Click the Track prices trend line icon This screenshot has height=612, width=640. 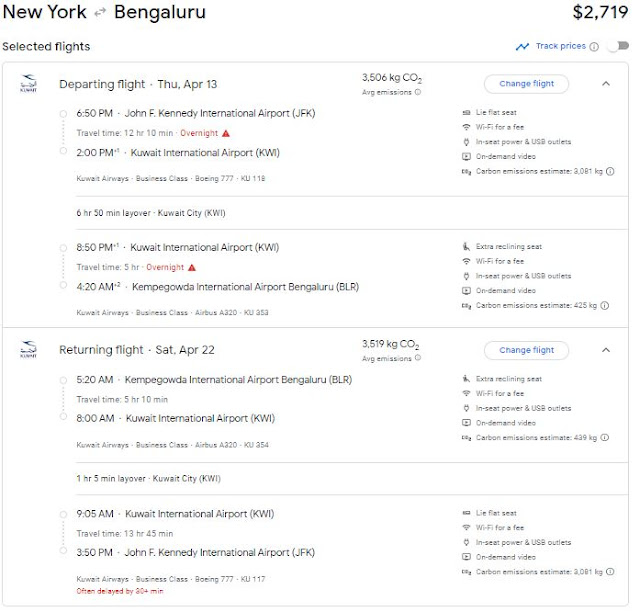click(522, 47)
